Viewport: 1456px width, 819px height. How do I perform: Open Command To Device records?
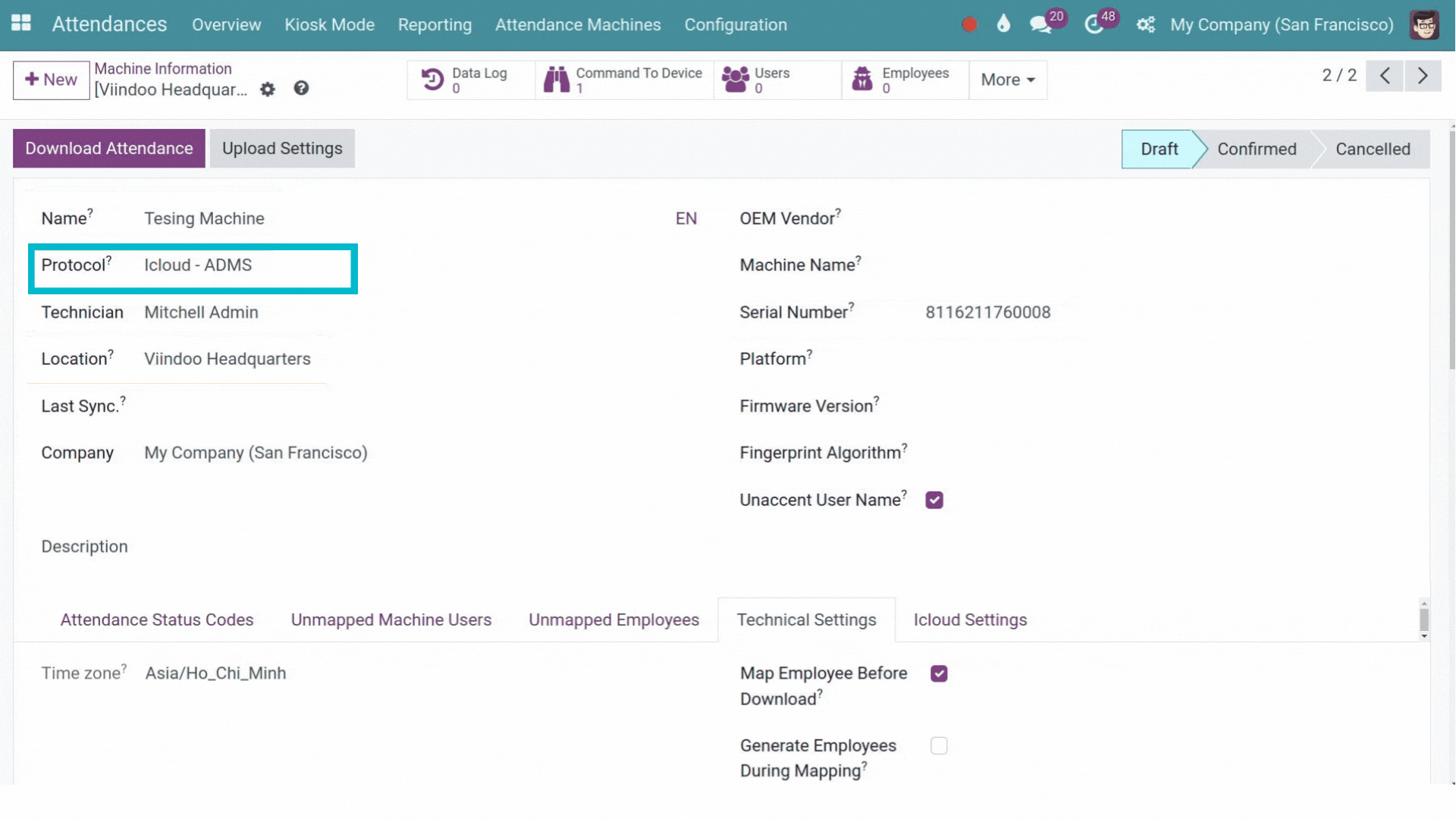[623, 80]
